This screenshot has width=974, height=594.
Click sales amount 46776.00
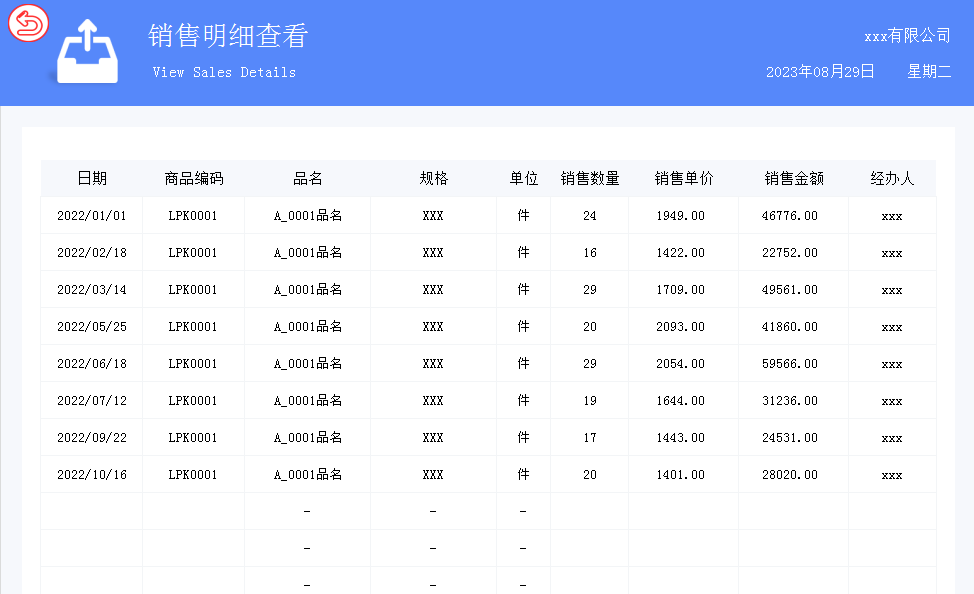pos(790,216)
